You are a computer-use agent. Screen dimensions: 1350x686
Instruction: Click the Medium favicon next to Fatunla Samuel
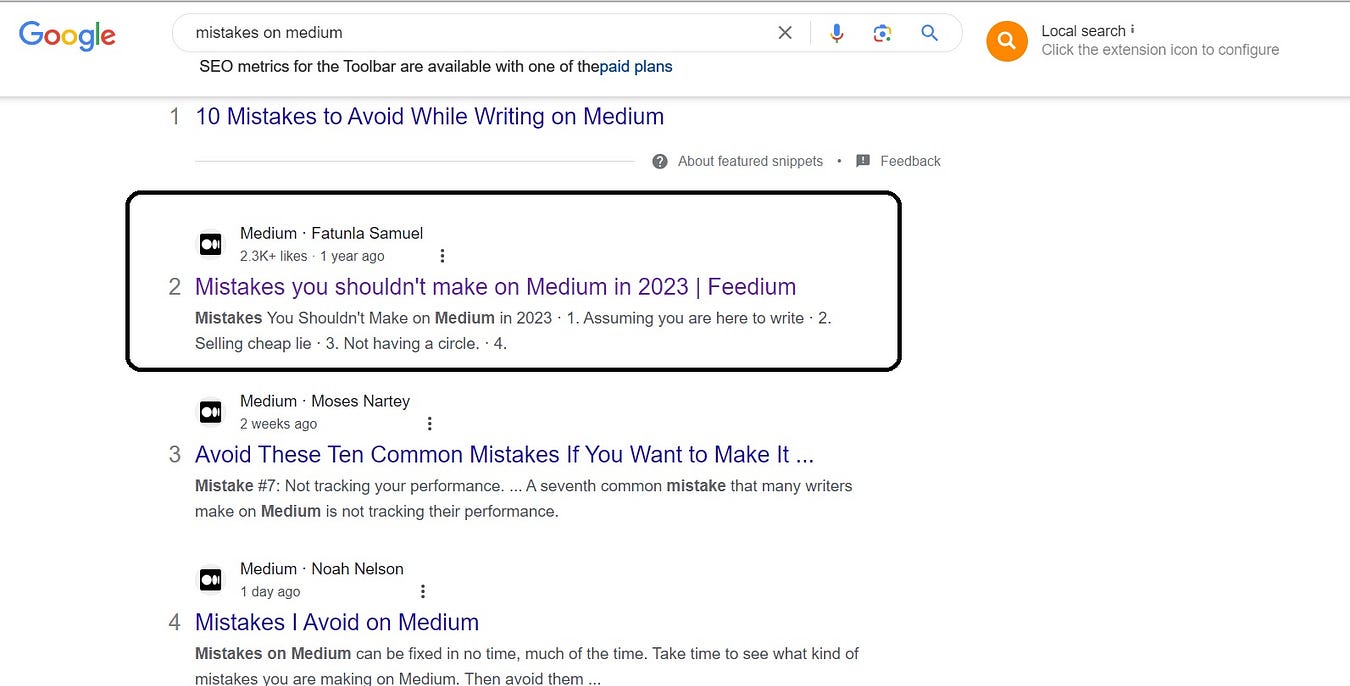tap(211, 244)
